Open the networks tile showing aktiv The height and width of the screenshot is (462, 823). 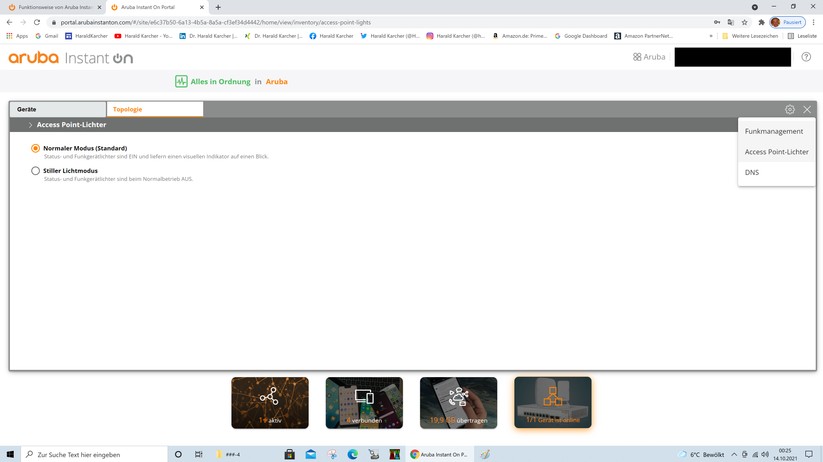(270, 402)
